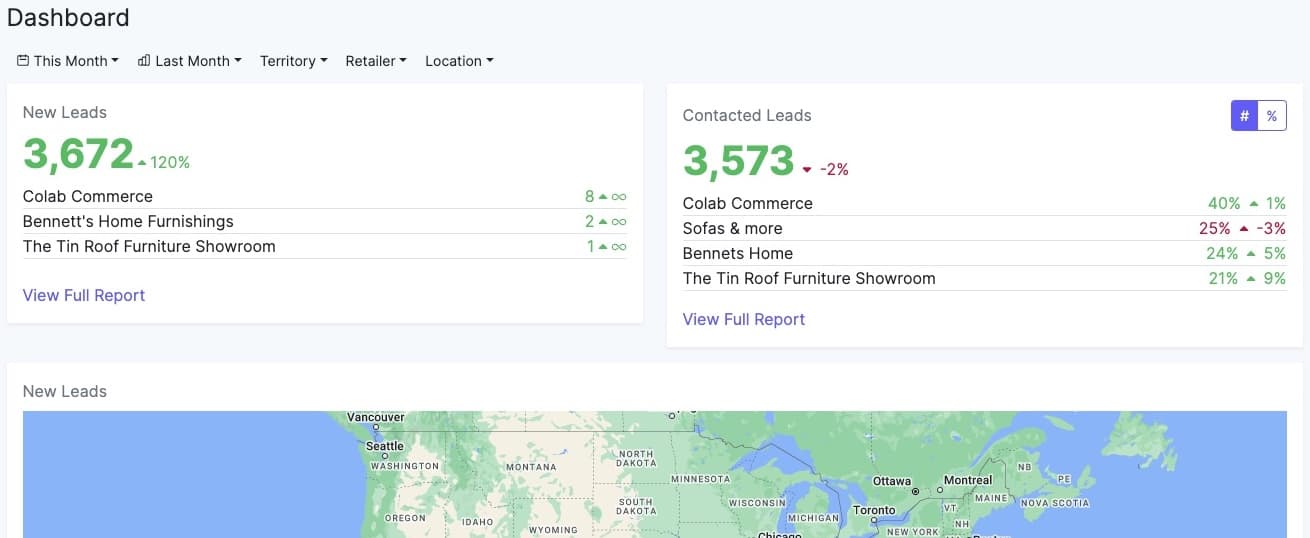Click the bar chart icon beside Last Month
Screen dimensions: 1310x538
144,61
